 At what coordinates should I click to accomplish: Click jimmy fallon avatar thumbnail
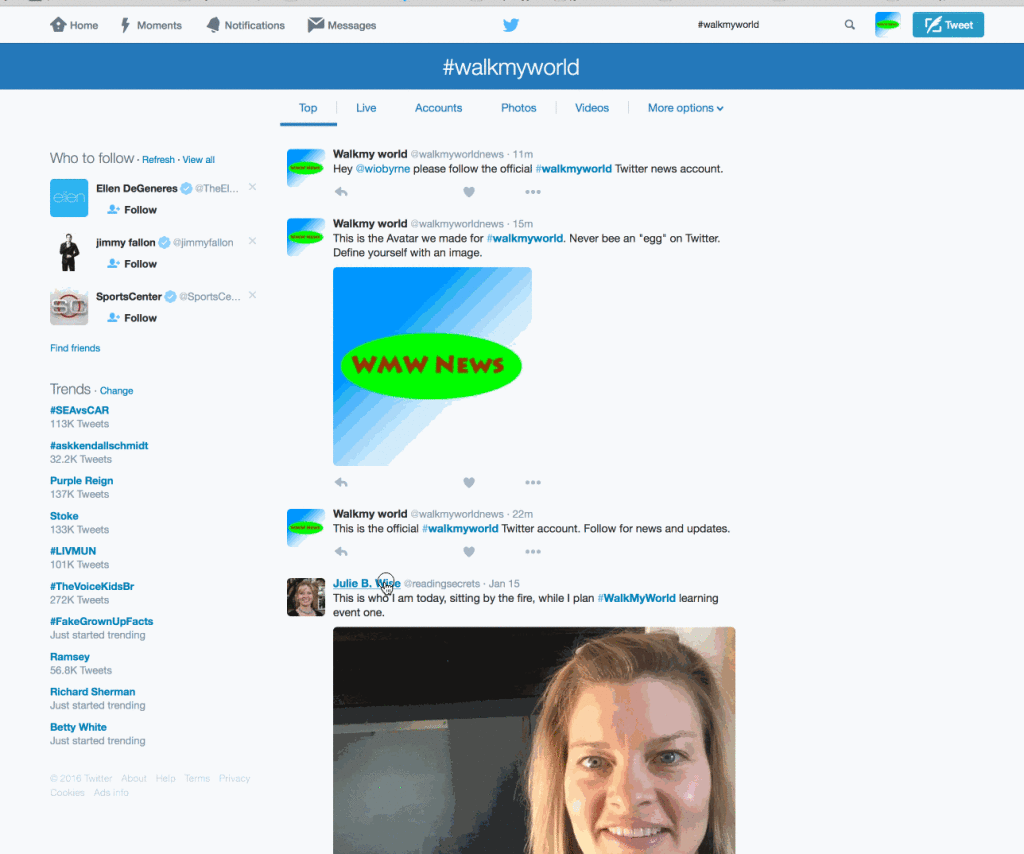69,252
